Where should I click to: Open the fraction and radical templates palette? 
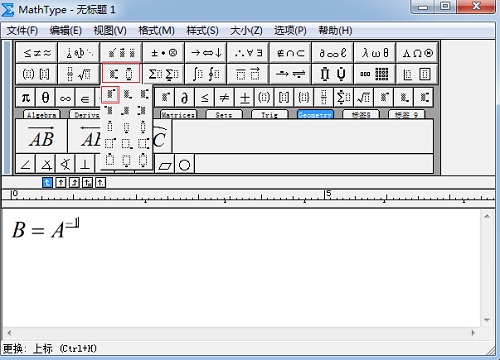79,74
